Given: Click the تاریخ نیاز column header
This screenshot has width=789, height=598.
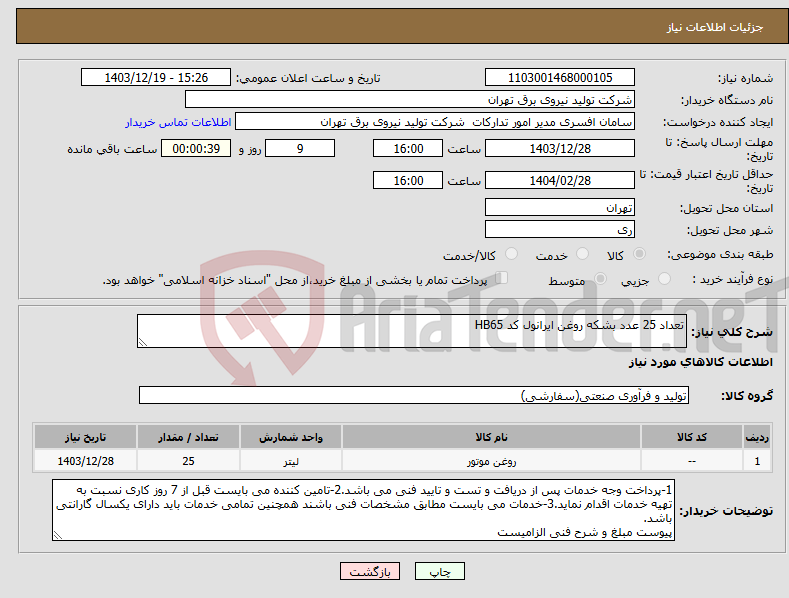Looking at the screenshot, I should tap(86, 437).
